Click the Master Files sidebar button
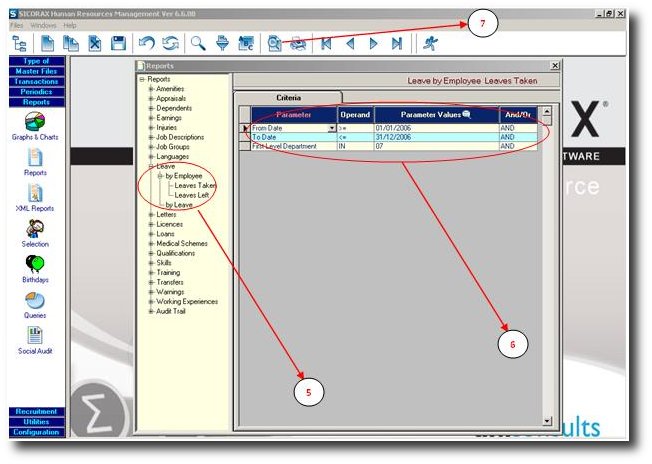Screen dimensions: 652x464 pos(37,71)
